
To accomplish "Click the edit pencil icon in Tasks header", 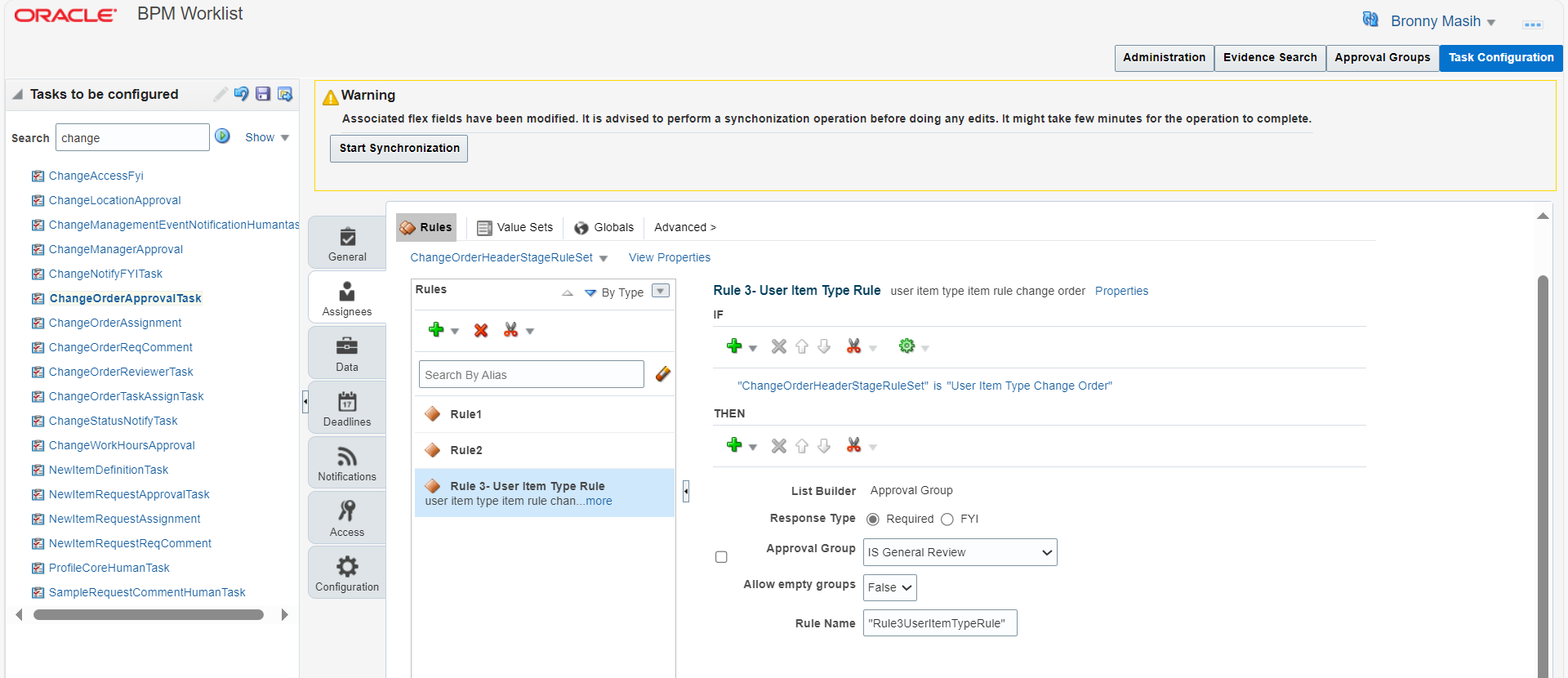I will pos(220,94).
